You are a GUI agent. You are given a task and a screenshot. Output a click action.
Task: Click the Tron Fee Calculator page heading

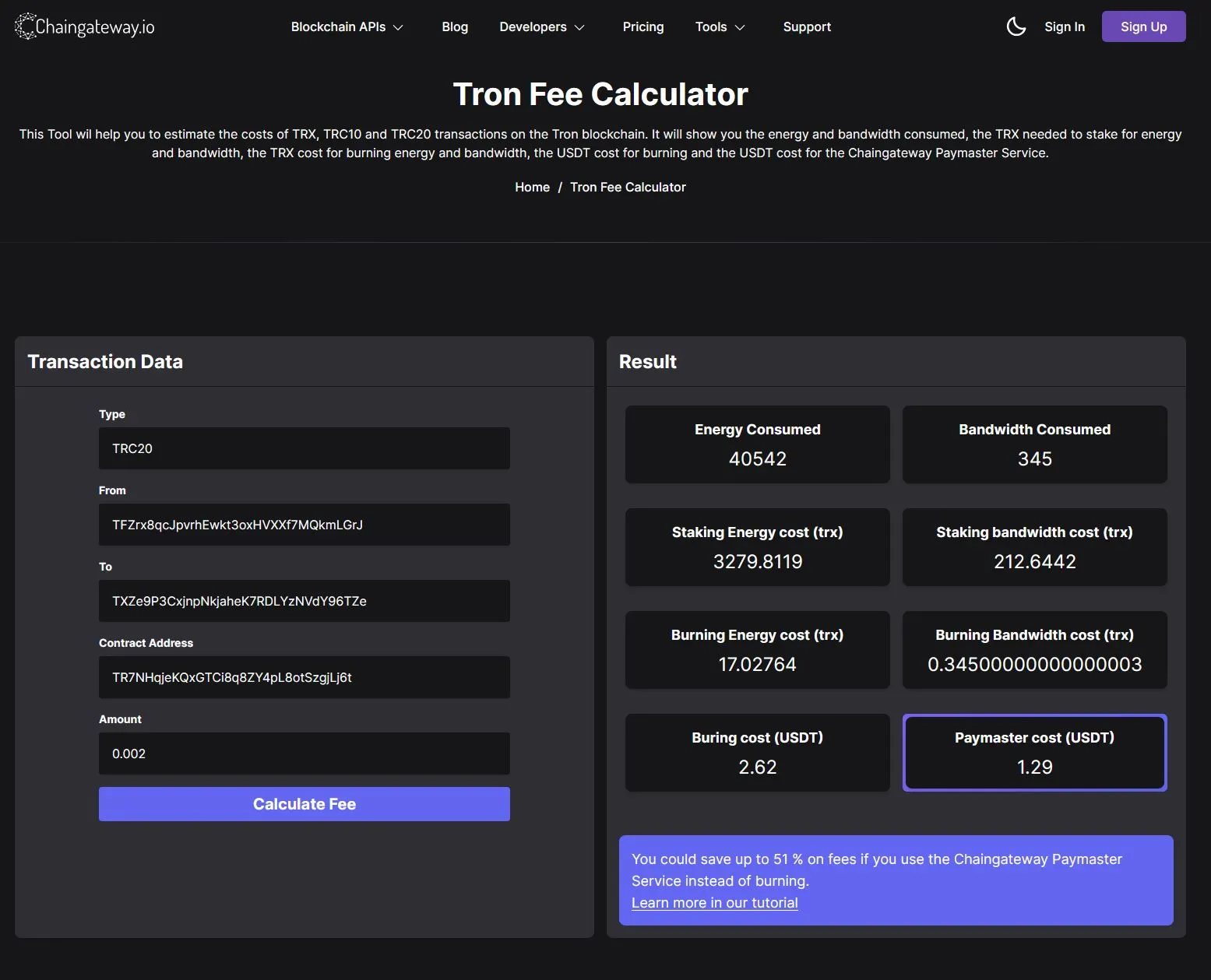pos(600,94)
